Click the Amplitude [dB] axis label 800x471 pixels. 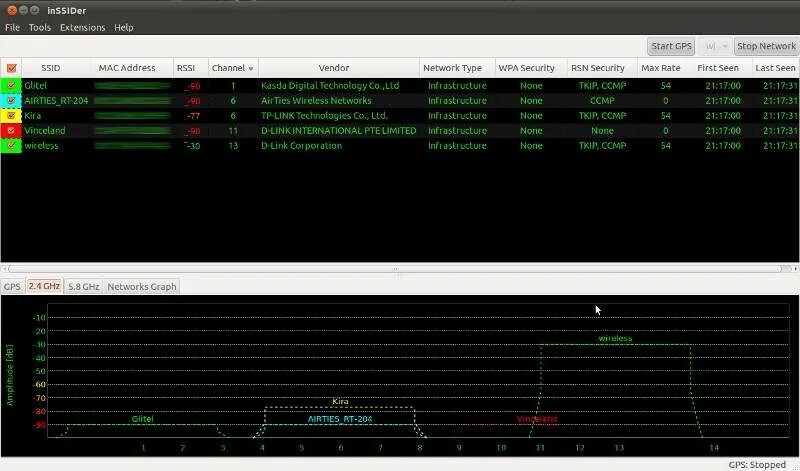click(10, 375)
